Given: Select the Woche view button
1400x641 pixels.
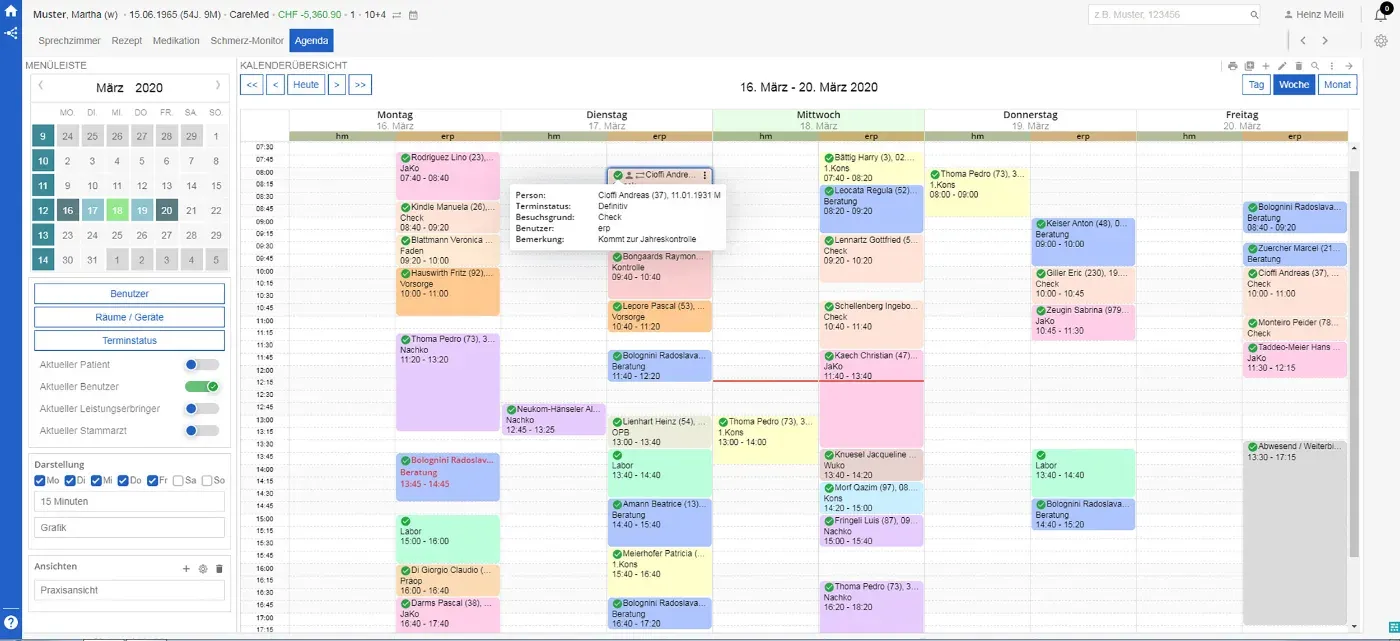Looking at the screenshot, I should [x=1294, y=85].
